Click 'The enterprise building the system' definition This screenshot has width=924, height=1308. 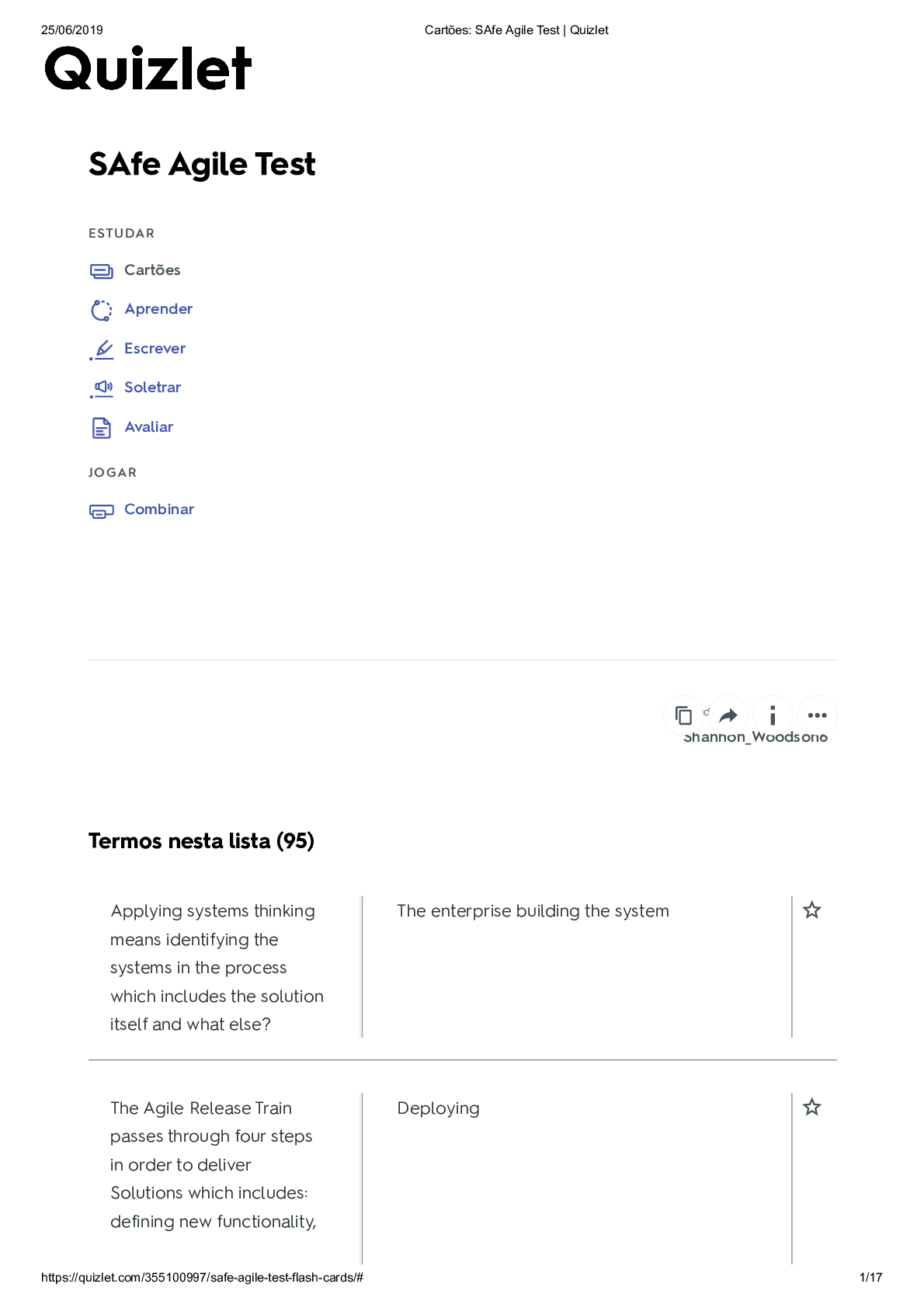[533, 911]
